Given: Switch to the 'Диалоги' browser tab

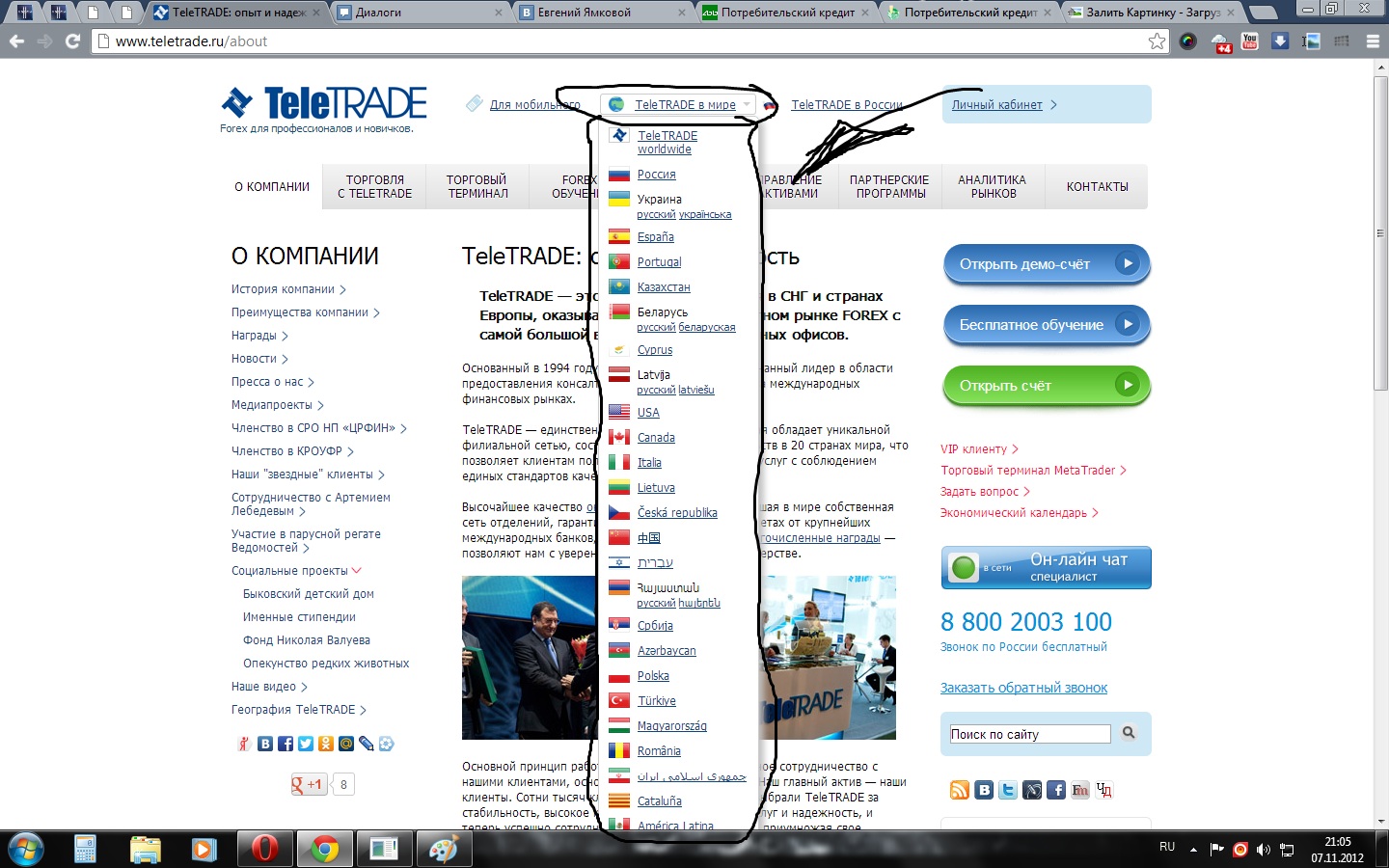Looking at the screenshot, I should click(422, 13).
